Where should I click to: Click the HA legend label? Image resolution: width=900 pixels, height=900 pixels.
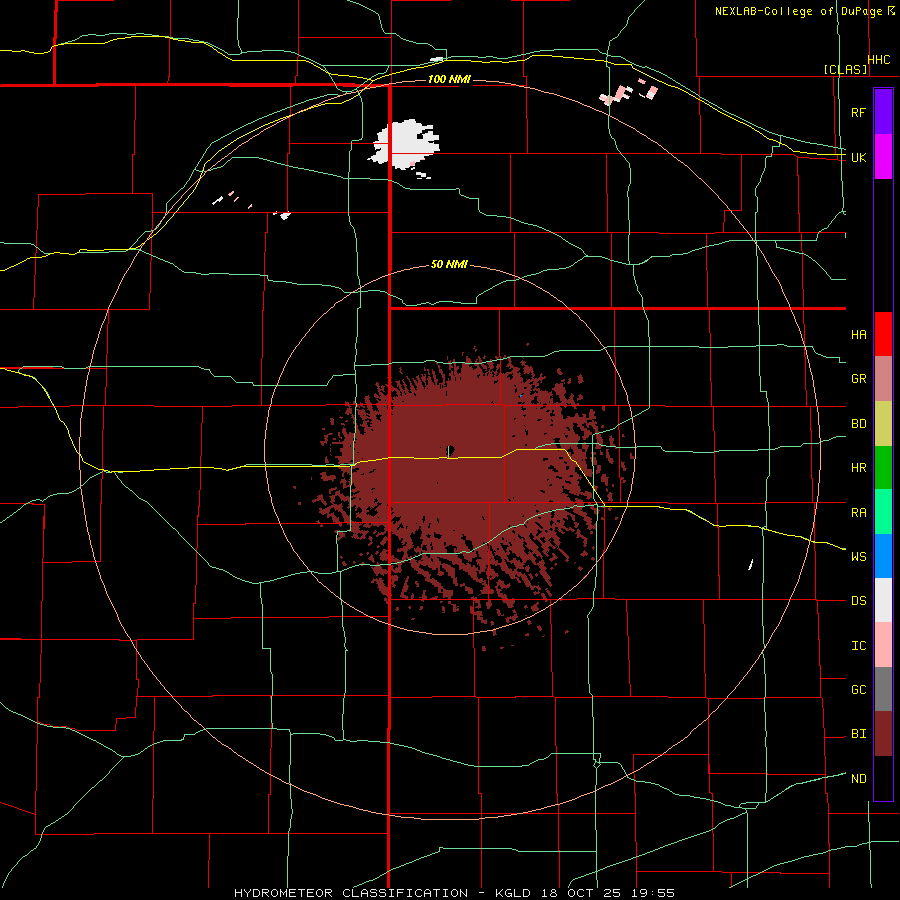(858, 335)
